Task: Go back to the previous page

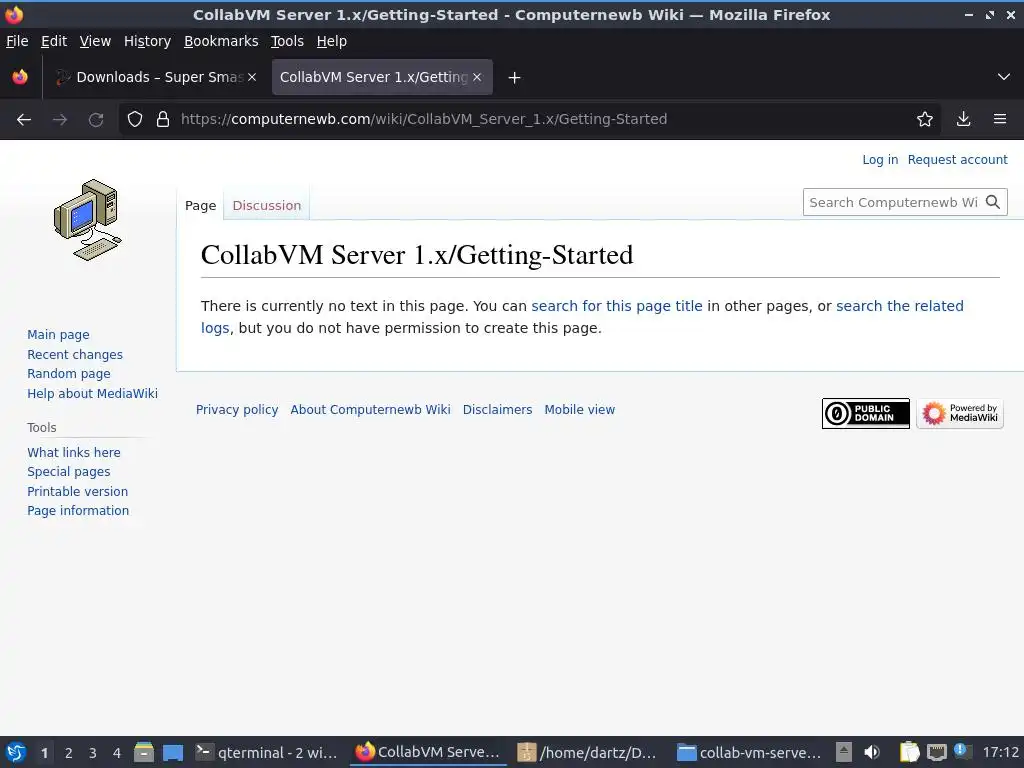Action: click(24, 119)
